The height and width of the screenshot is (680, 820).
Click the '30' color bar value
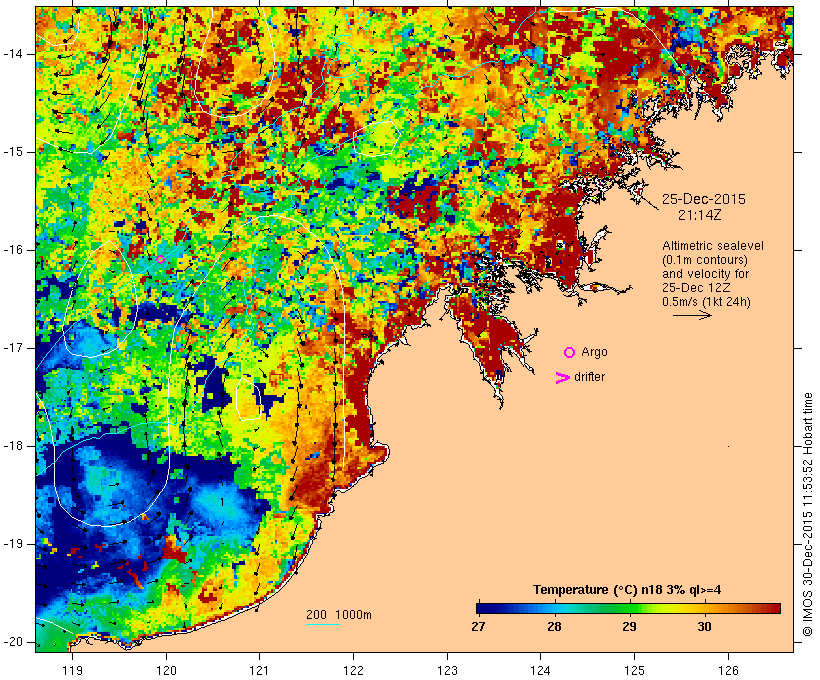click(x=704, y=627)
